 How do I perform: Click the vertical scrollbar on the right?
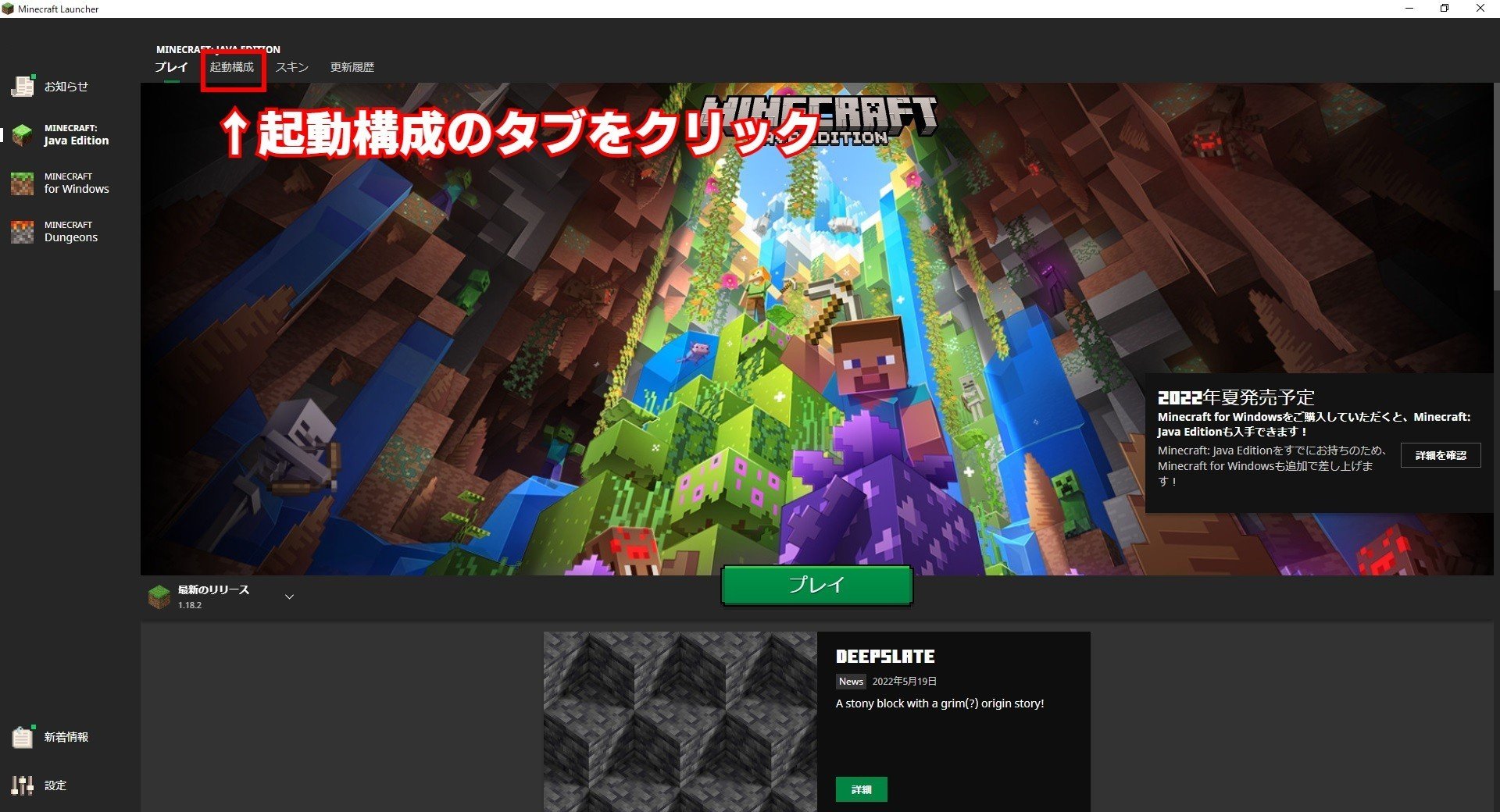point(1496,187)
